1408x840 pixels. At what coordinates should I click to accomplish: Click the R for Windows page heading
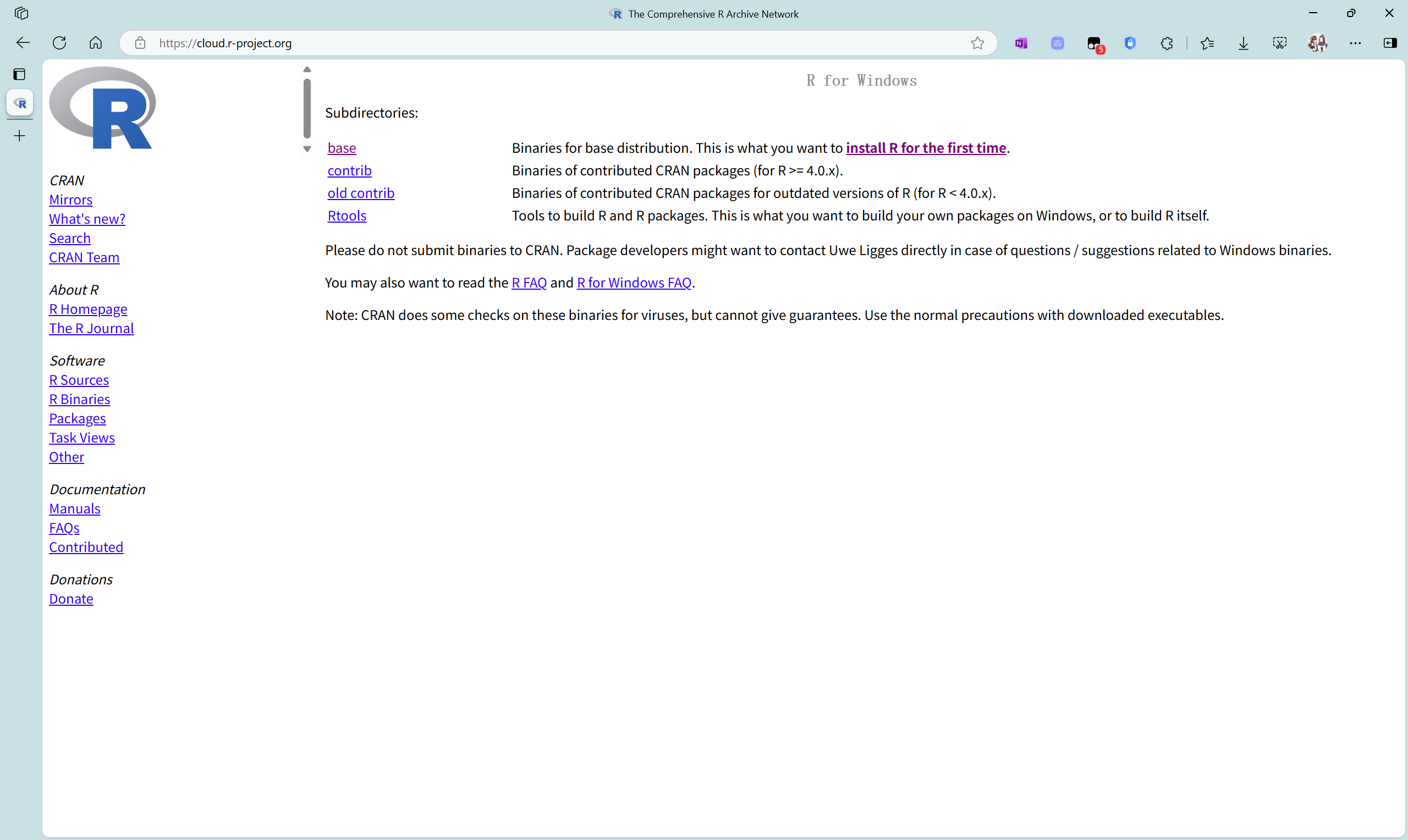pos(861,80)
